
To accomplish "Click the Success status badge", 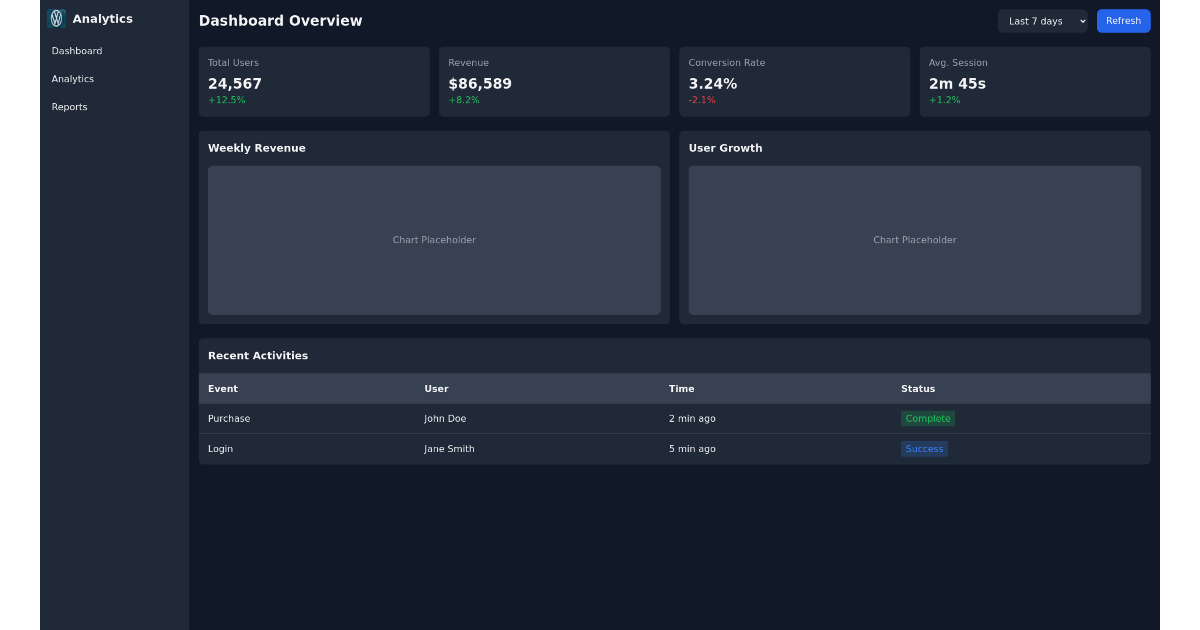I will click(x=923, y=448).
